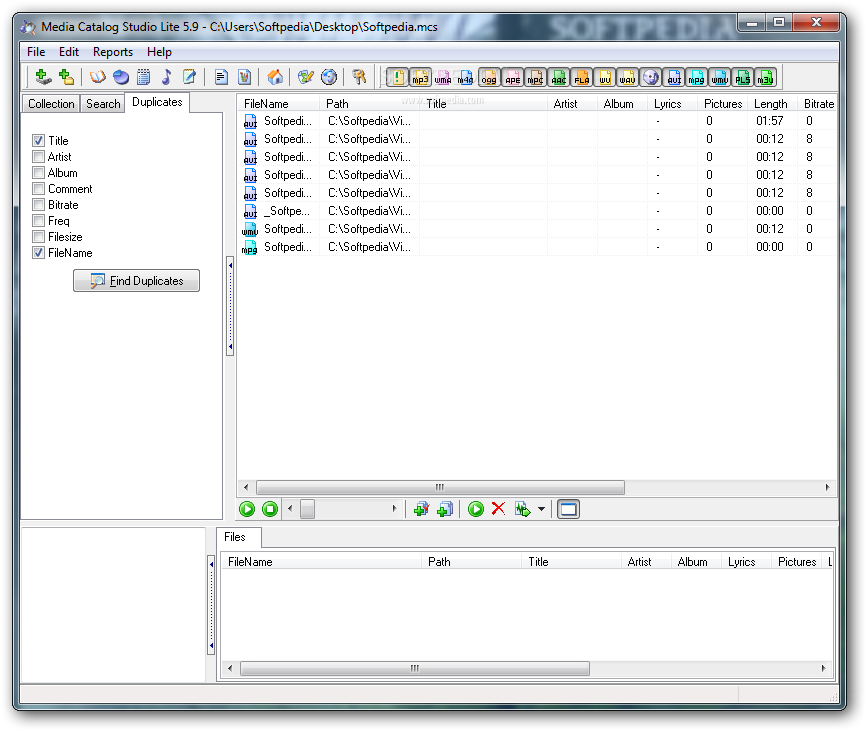This screenshot has height=731, width=867.
Task: Click the green stop button
Action: coord(270,509)
